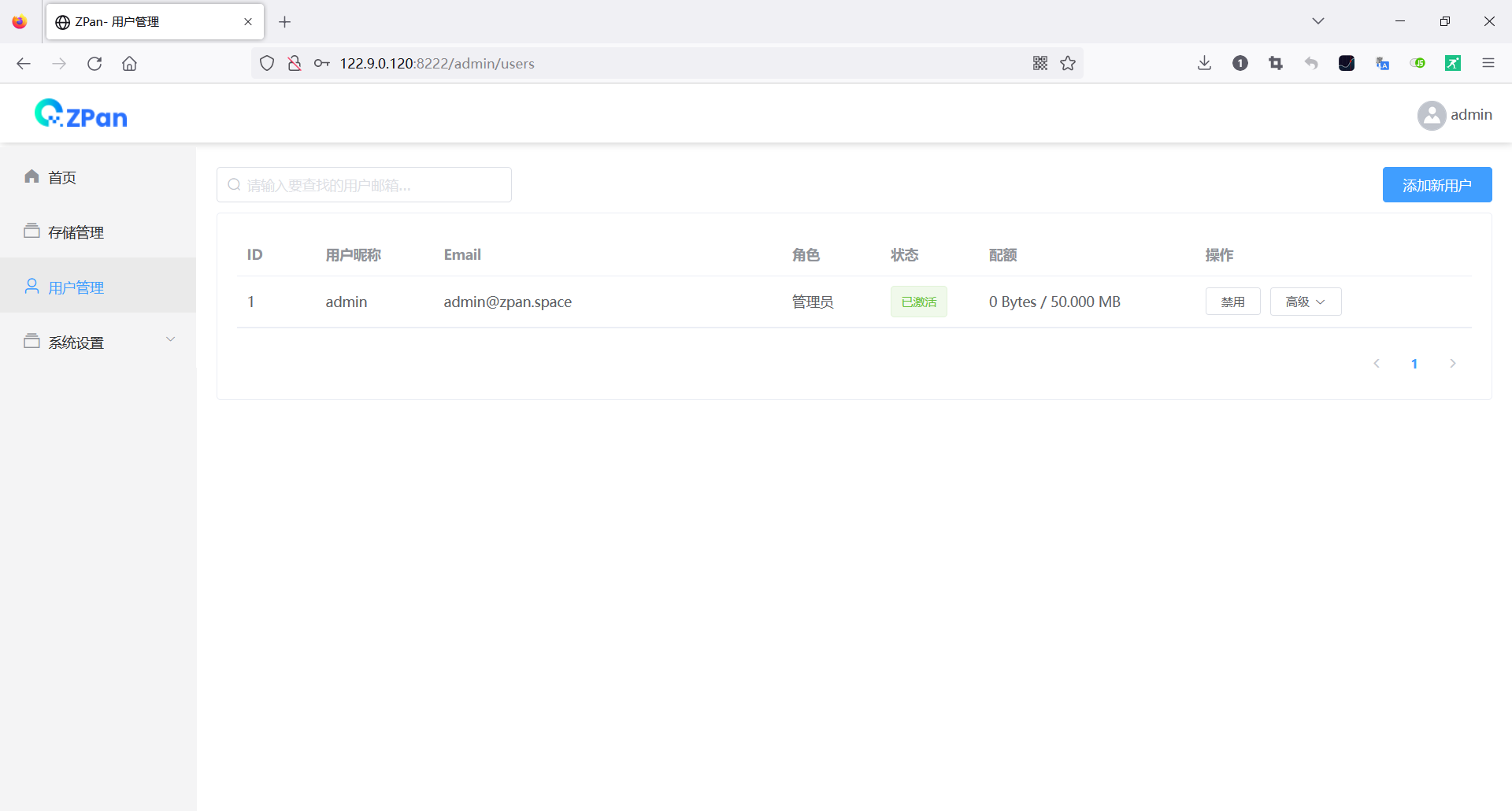Screen dimensions: 1512x811
Task: Open a new browser tab
Action: 285,22
